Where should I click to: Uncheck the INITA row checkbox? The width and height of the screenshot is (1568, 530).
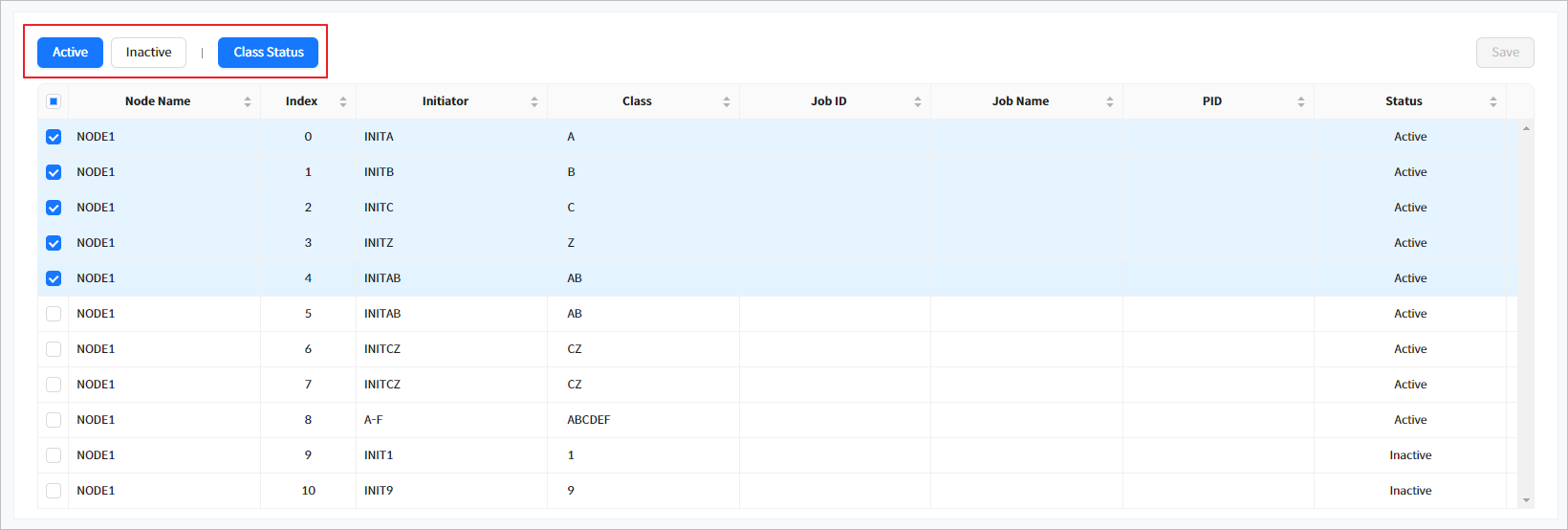(54, 137)
